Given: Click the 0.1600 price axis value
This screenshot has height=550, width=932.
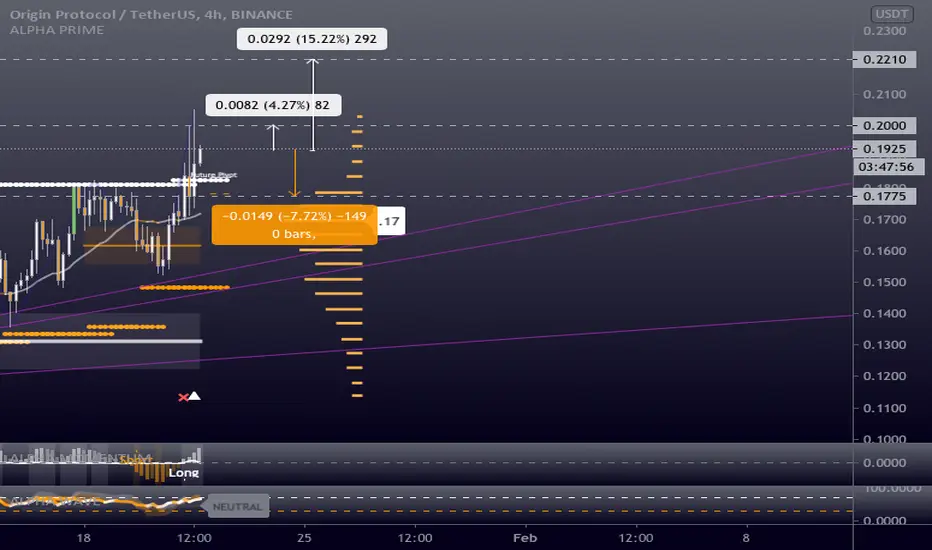Looking at the screenshot, I should click(884, 251).
